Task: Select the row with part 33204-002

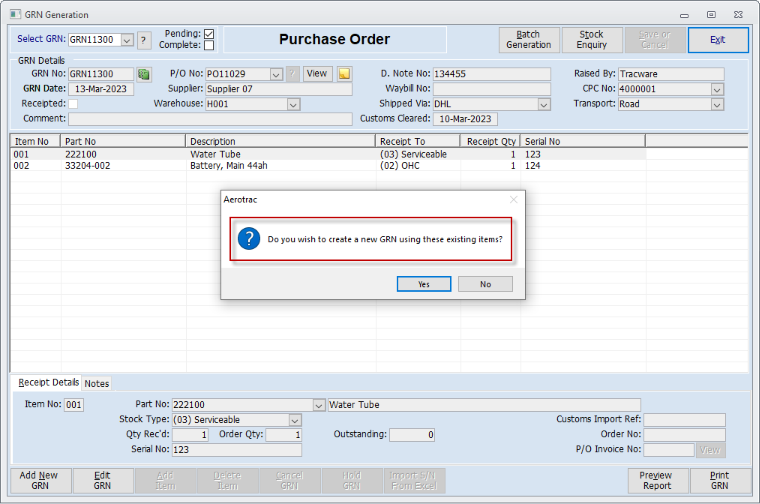Action: coord(328,166)
